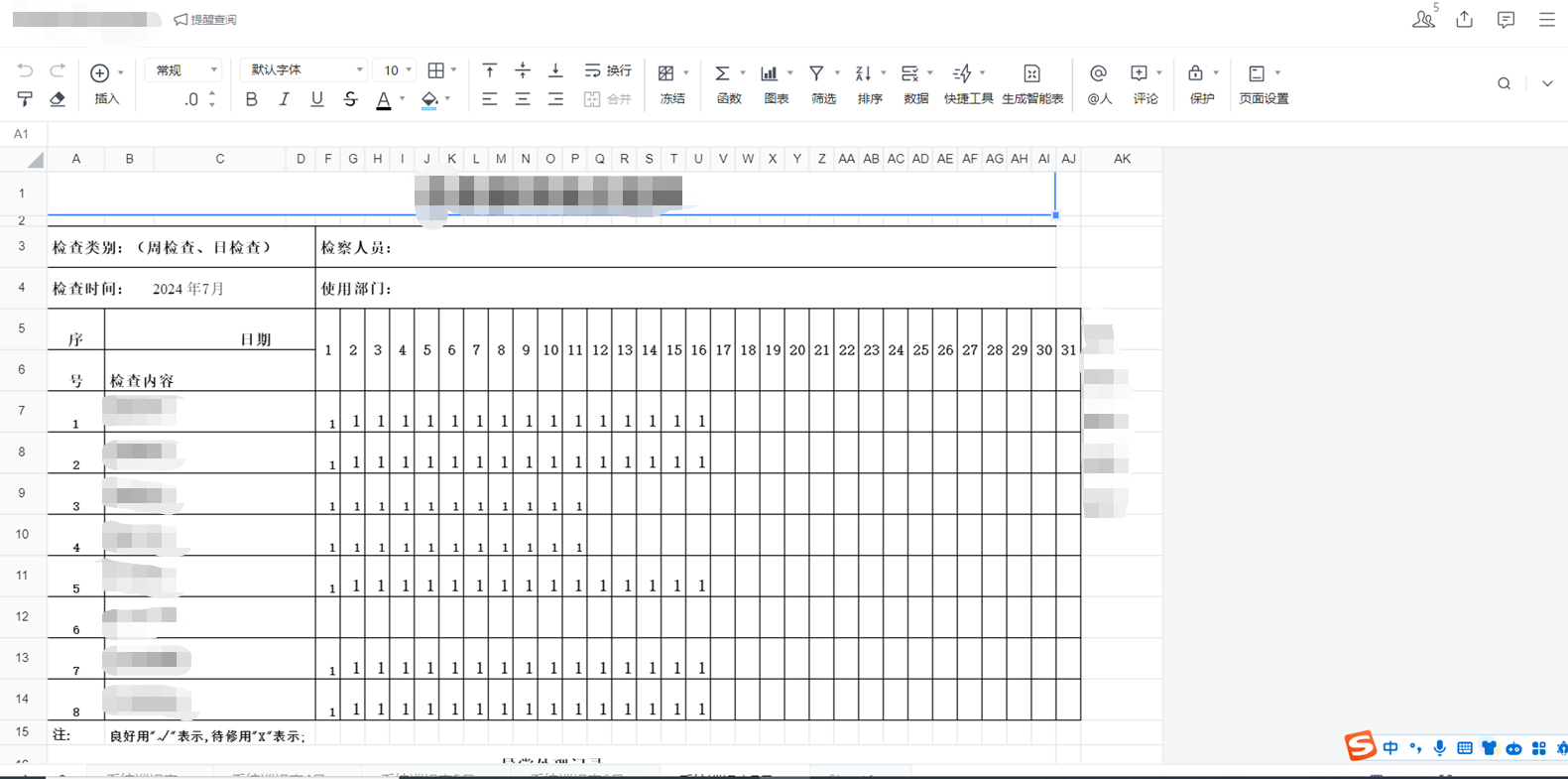Undo the last action
This screenshot has height=779, width=1568.
coord(25,70)
